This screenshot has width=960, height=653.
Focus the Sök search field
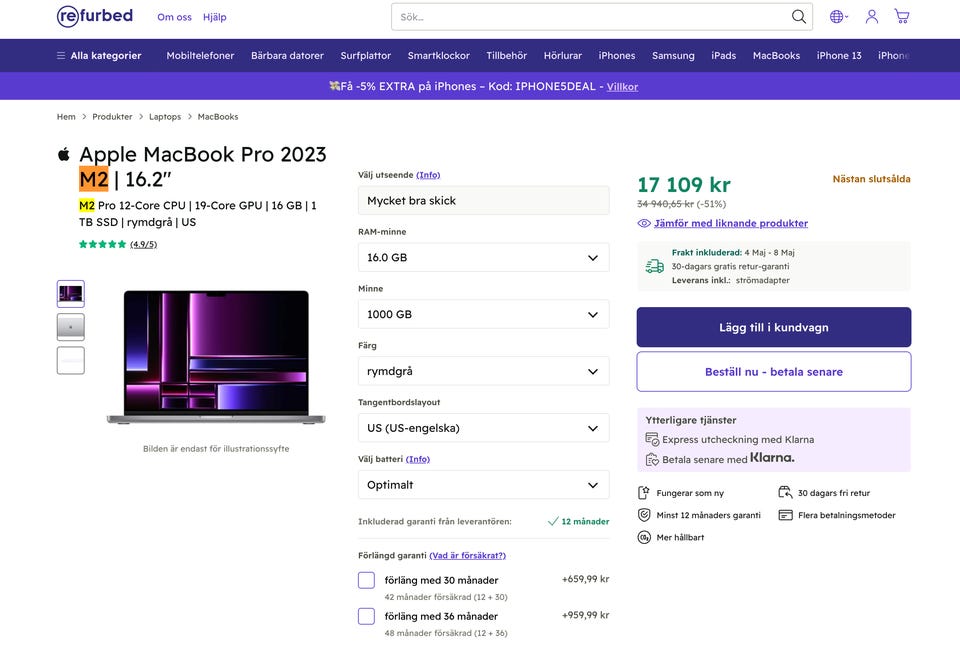[590, 17]
